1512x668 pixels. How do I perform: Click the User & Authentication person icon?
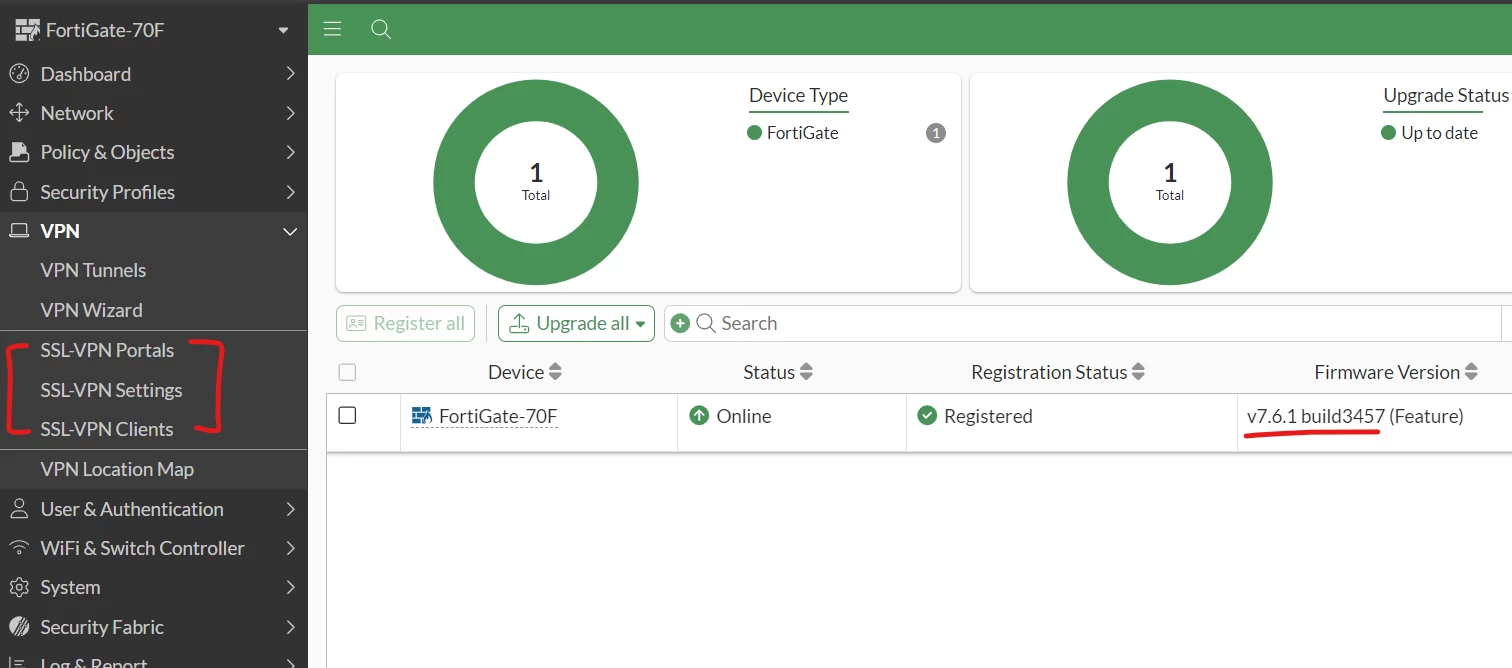tap(18, 509)
